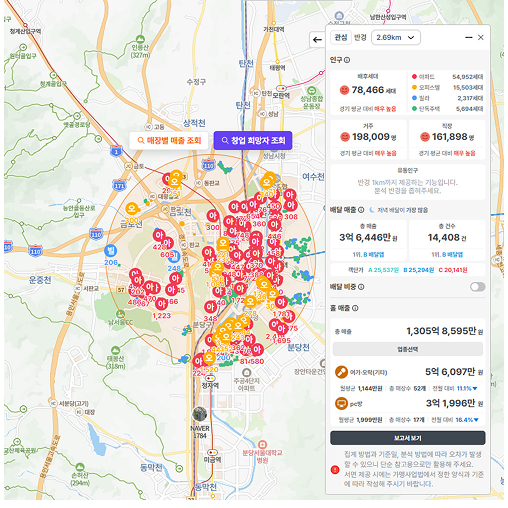
Task: Click the A 25,537원 average ticket value
Action: (x=383, y=270)
